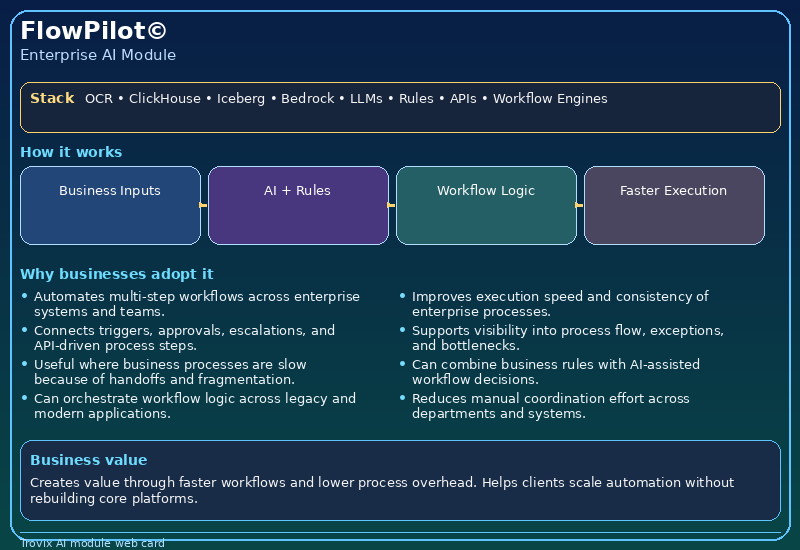Click the Business value heading
Image resolution: width=800 pixels, height=550 pixels.
coord(88,460)
